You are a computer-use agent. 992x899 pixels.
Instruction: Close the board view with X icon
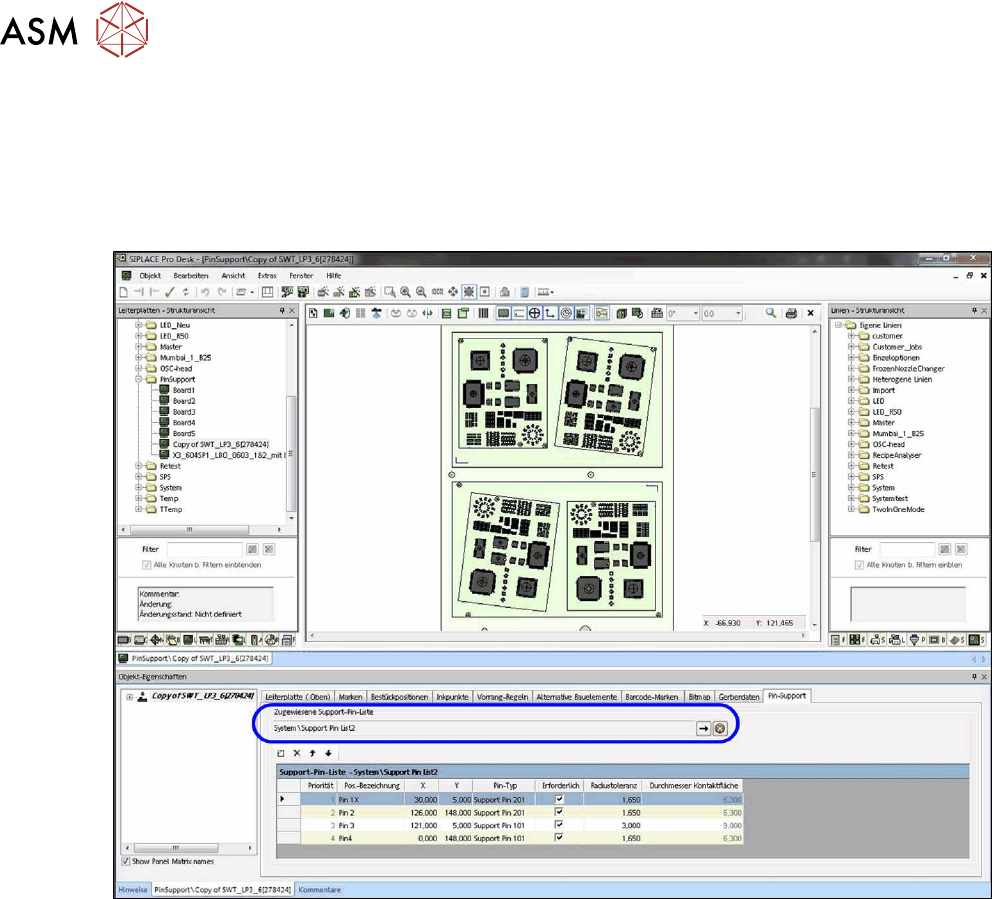click(x=810, y=313)
